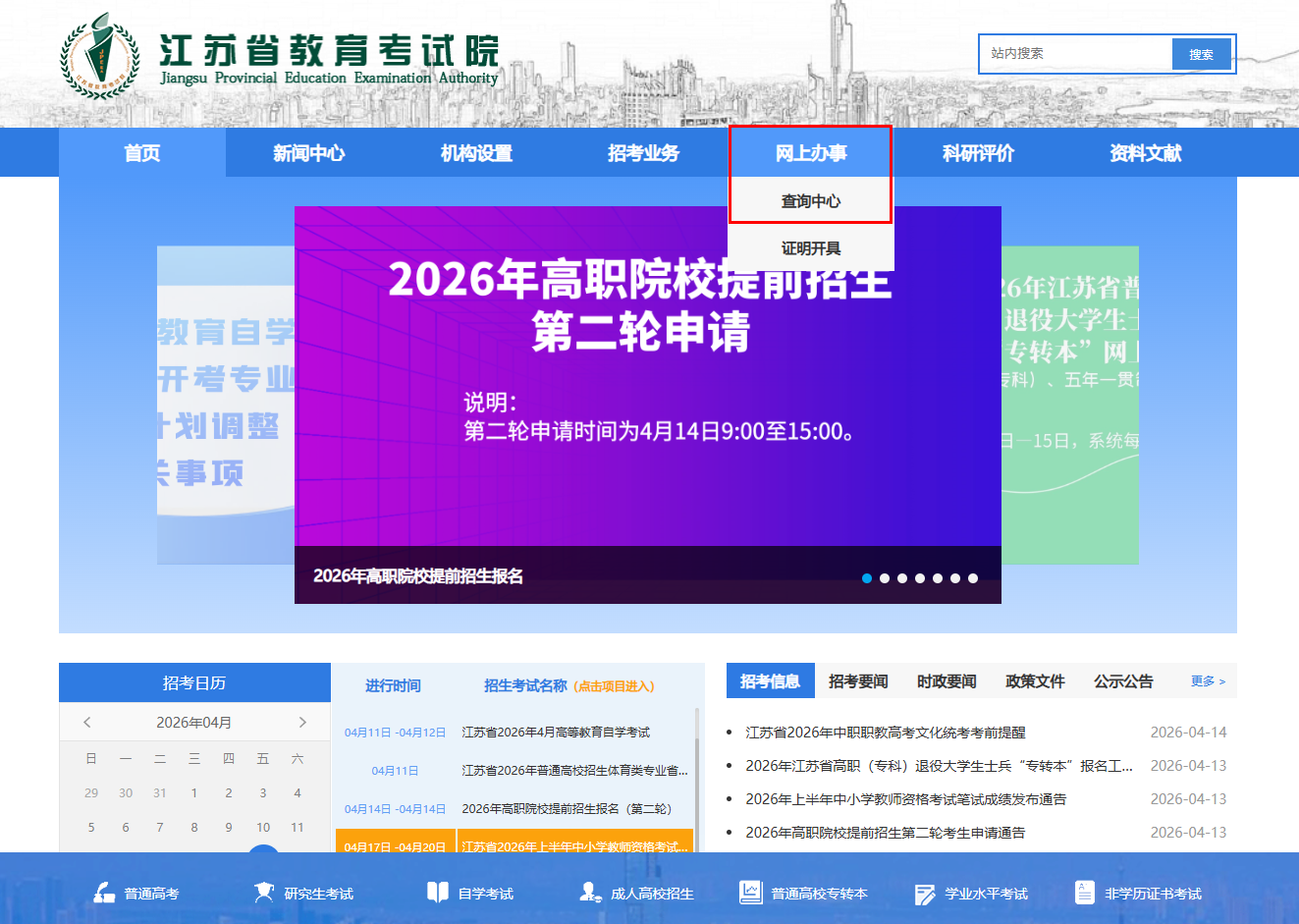Screen dimensions: 1299x924
Task: Activate the last carousel indicator dot
Action: pyautogui.click(x=973, y=578)
